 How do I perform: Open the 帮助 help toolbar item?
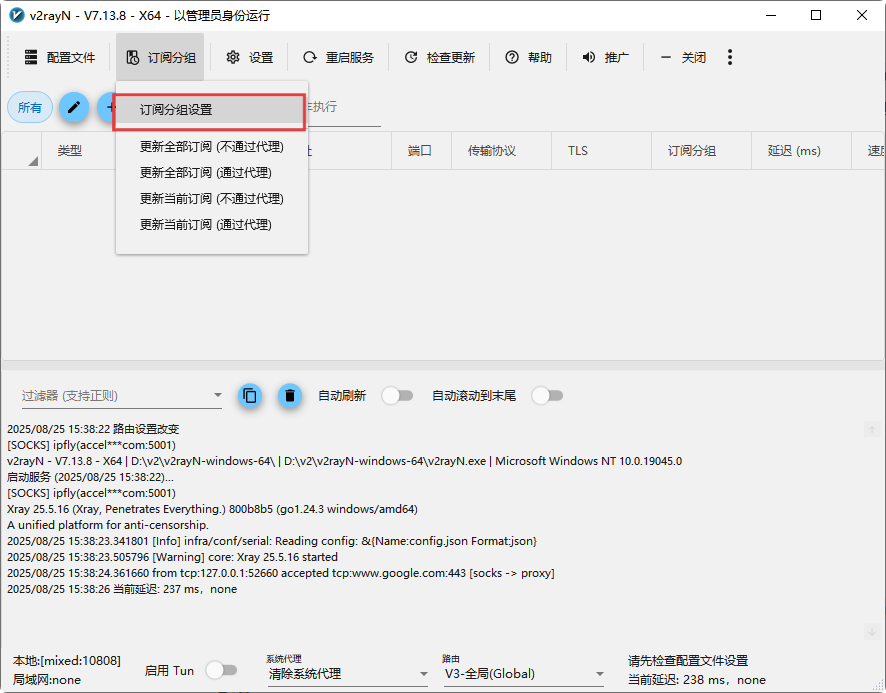(528, 58)
